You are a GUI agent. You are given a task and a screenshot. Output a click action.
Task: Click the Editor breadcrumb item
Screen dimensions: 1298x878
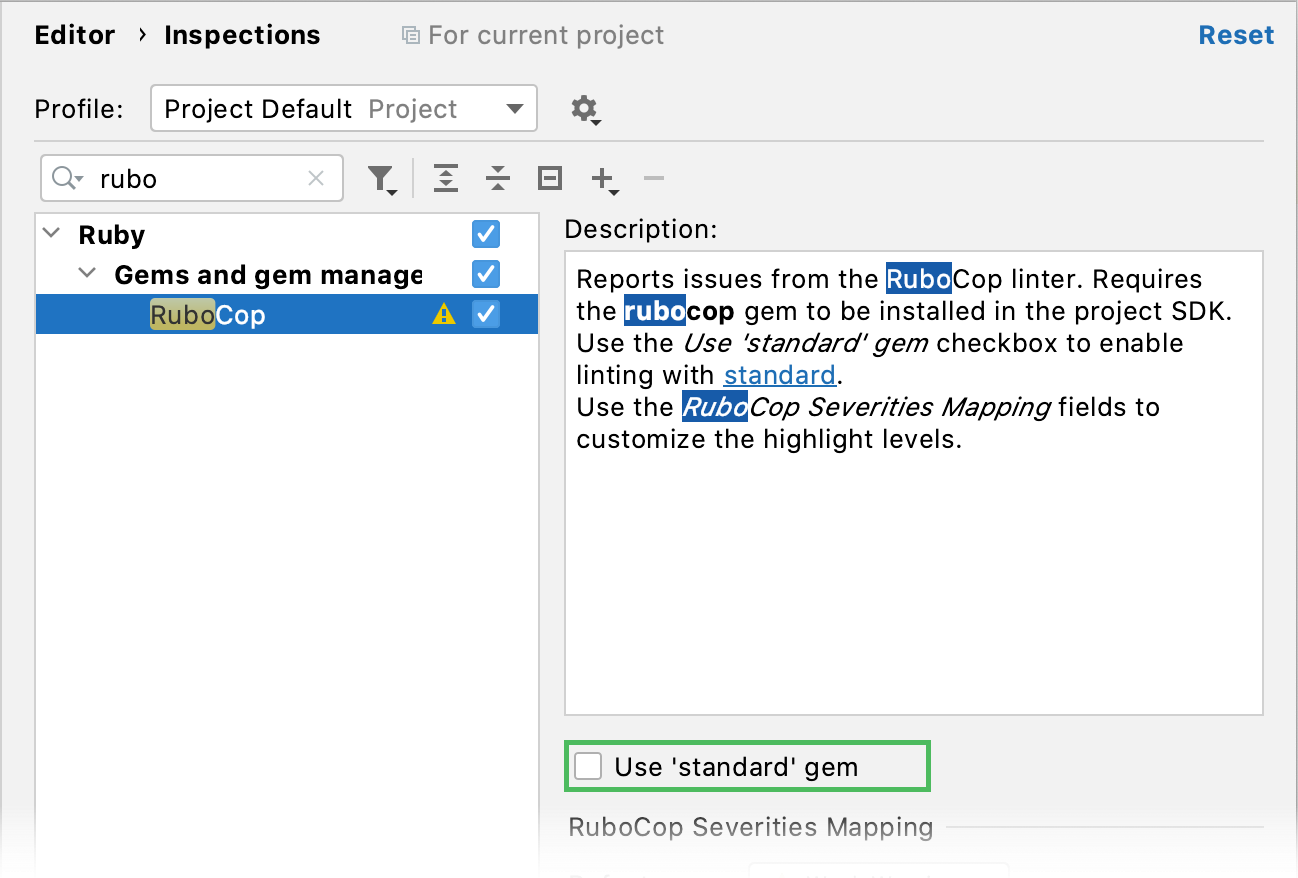[75, 35]
